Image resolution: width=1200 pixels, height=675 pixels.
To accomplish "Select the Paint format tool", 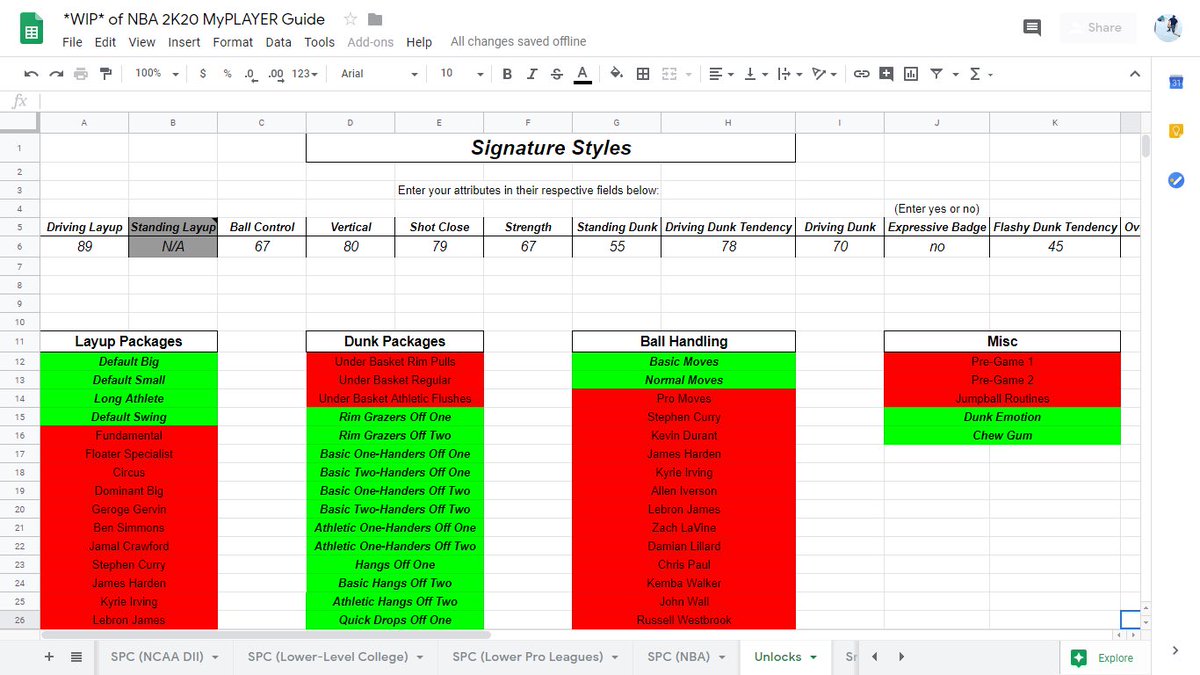I will coord(106,74).
